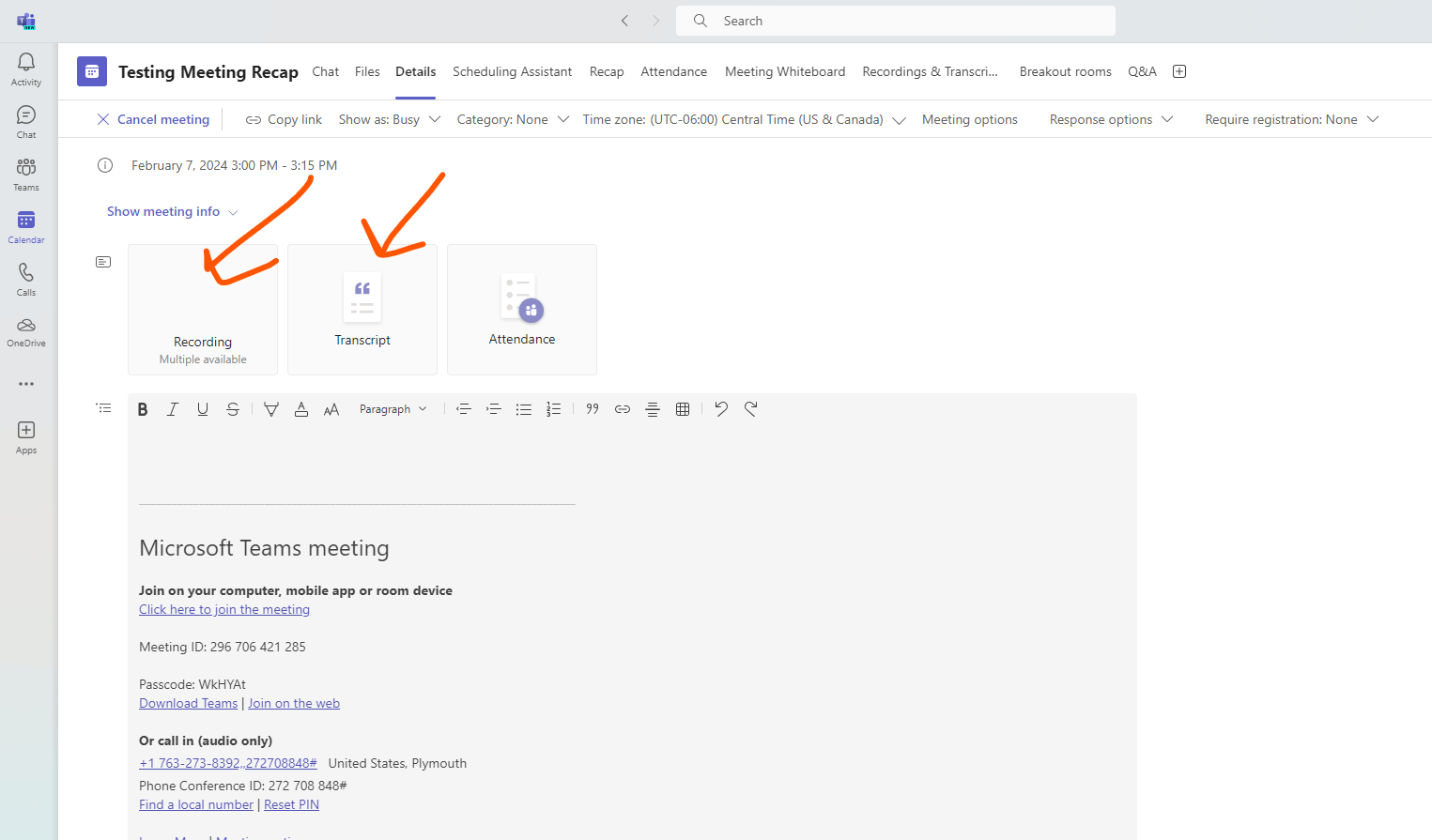
Task: Open Click here to join the meeting link
Action: point(223,609)
